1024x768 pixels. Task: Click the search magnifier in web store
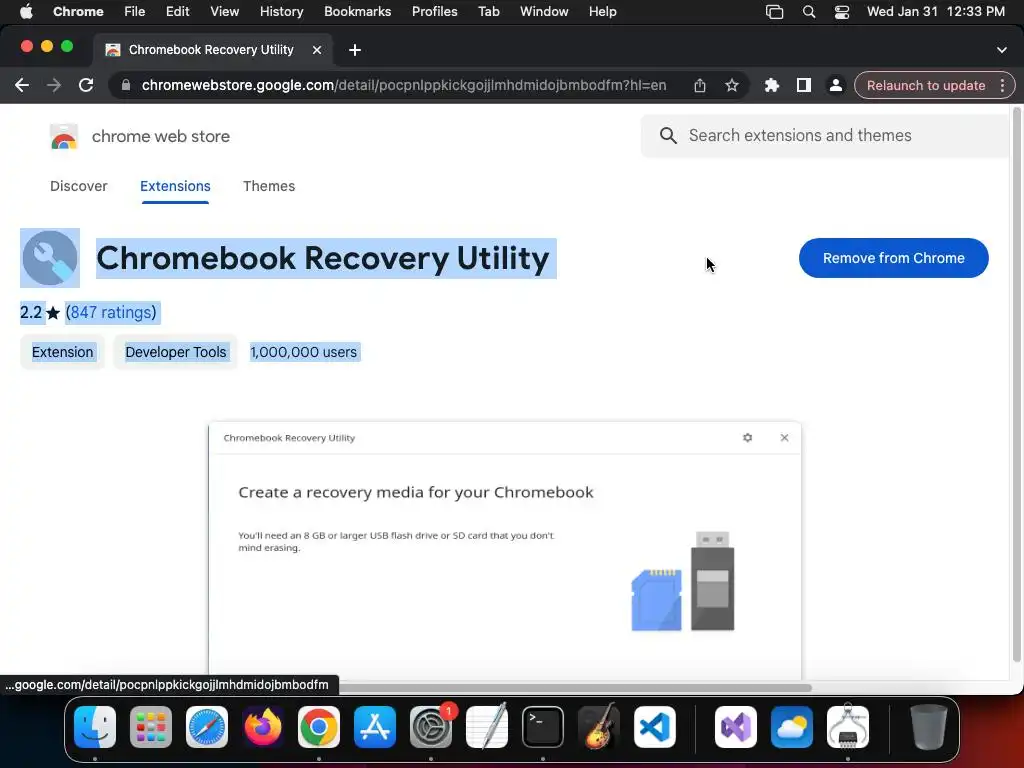point(667,136)
